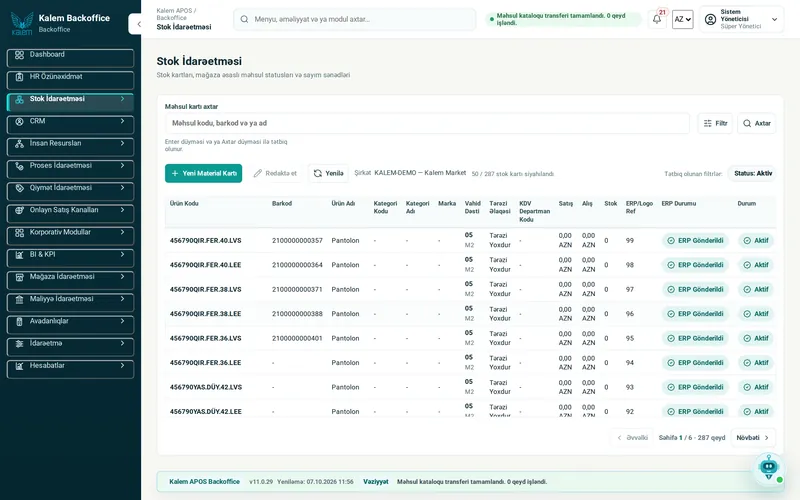Expand the Maliyyə İdarəetməsi chevron
The height and width of the screenshot is (500, 800).
click(x=122, y=299)
